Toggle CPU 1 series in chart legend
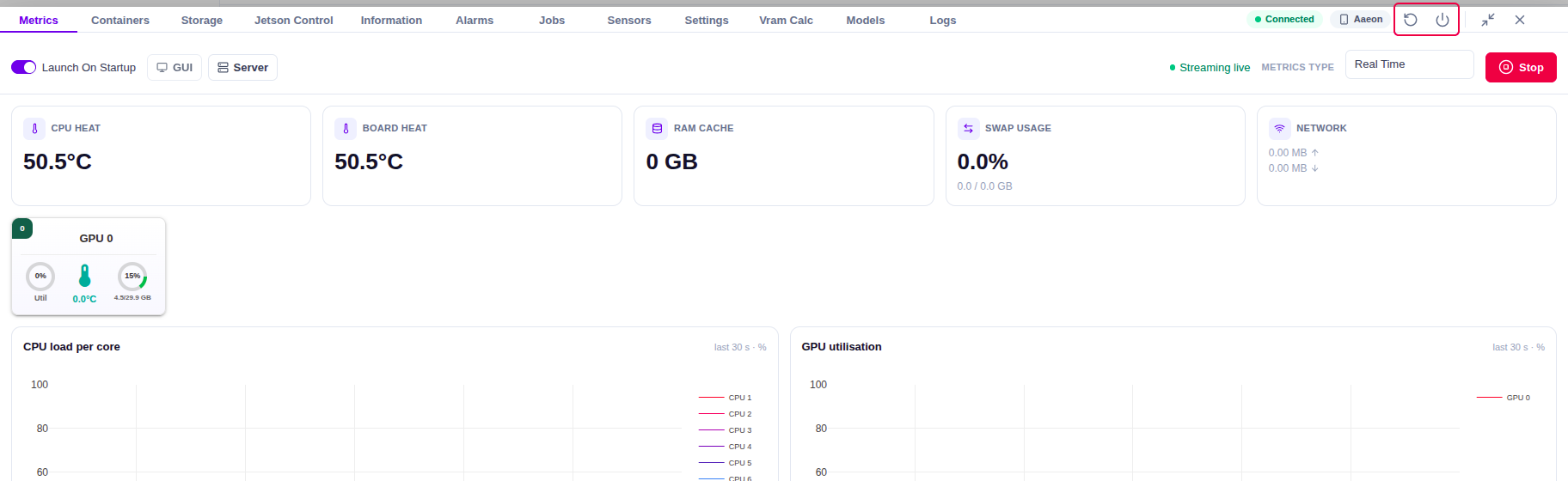Screen dimensions: 1568x481 tap(726, 398)
